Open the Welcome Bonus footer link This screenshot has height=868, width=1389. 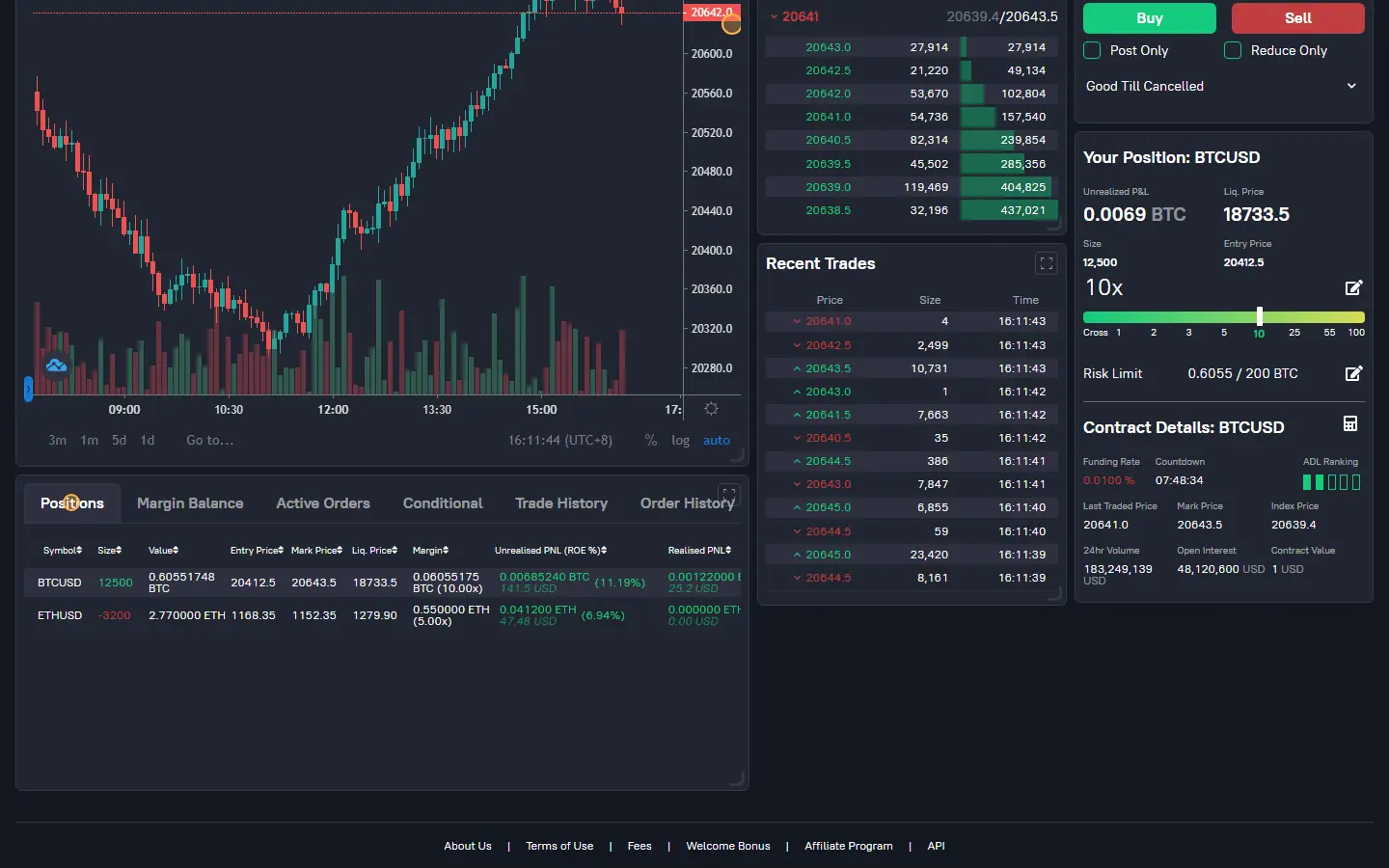pos(728,846)
